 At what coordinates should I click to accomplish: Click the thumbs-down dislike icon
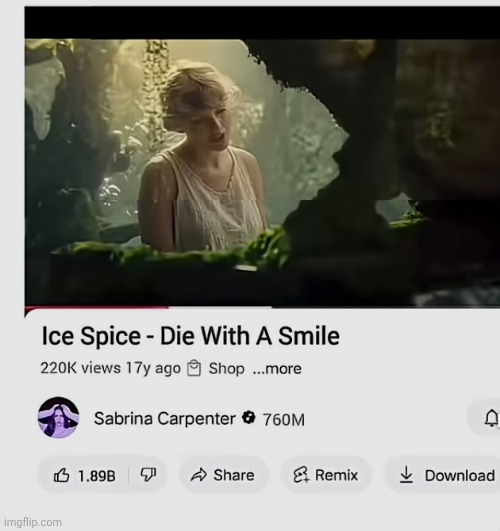pyautogui.click(x=148, y=475)
